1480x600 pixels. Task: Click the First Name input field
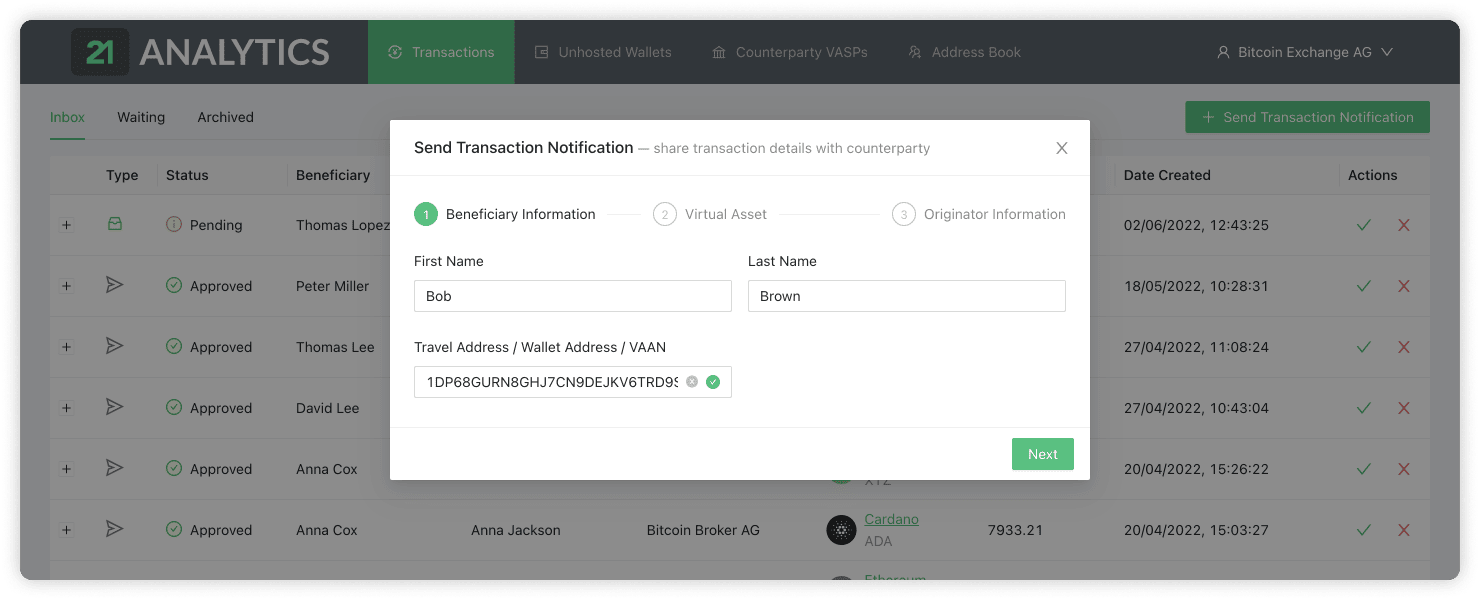coord(572,296)
